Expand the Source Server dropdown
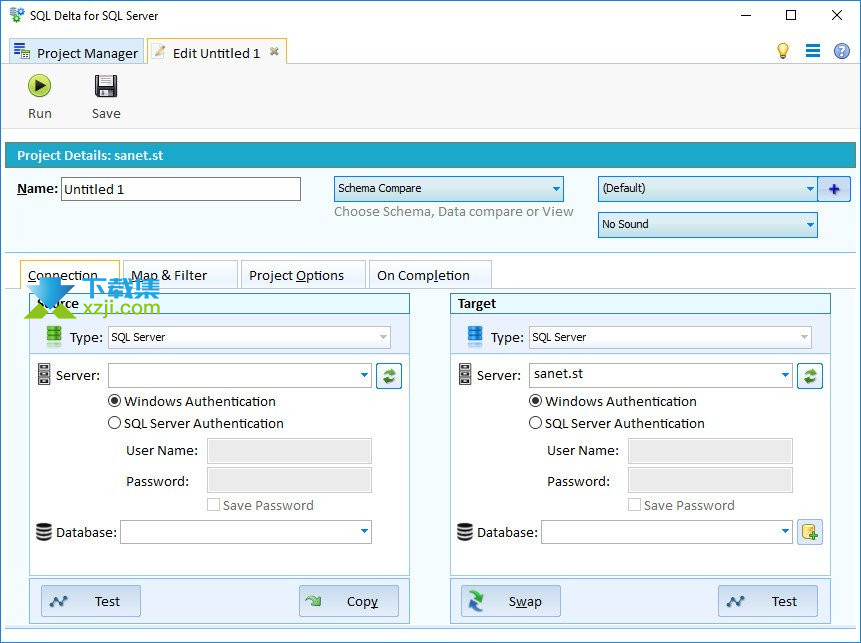Image resolution: width=861 pixels, height=643 pixels. 364,376
